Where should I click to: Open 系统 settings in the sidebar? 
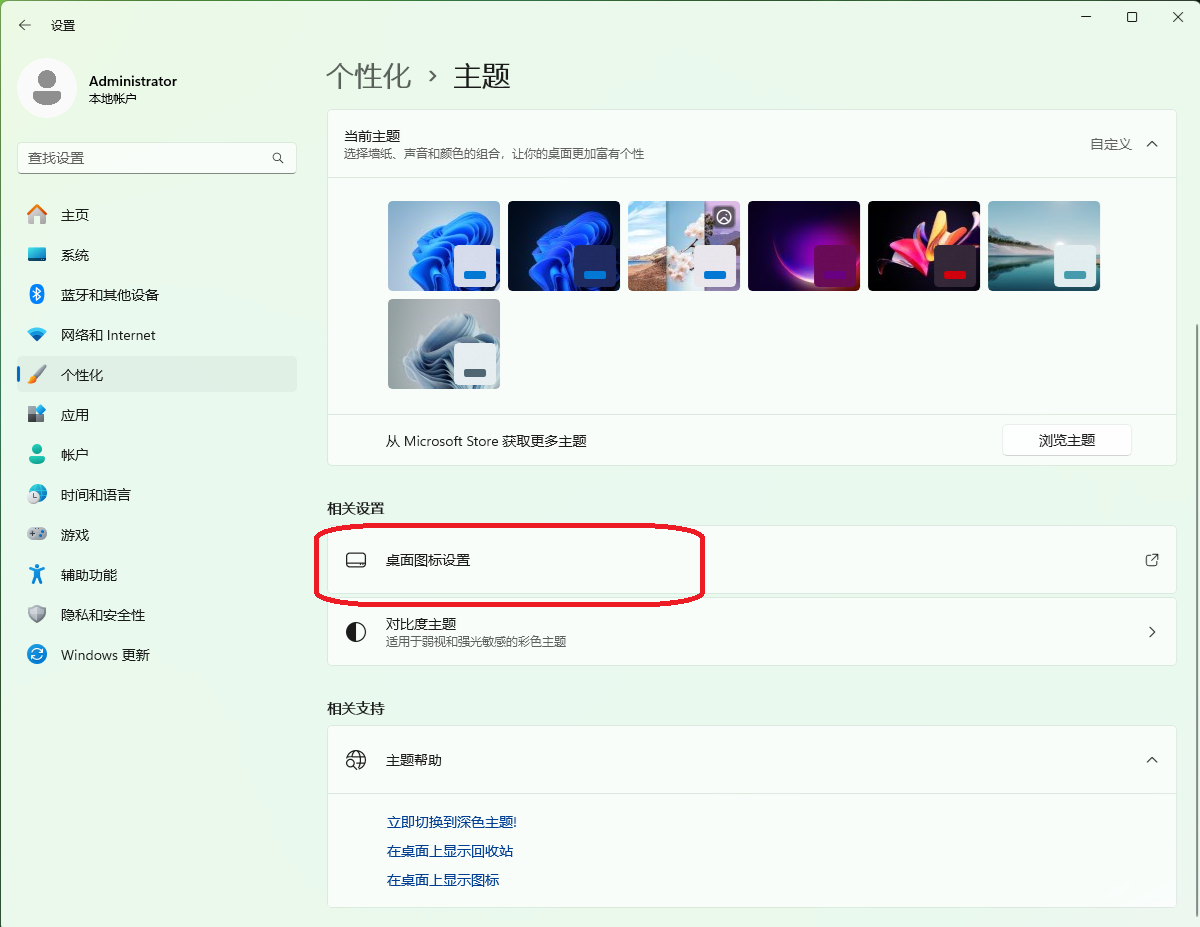[x=157, y=255]
